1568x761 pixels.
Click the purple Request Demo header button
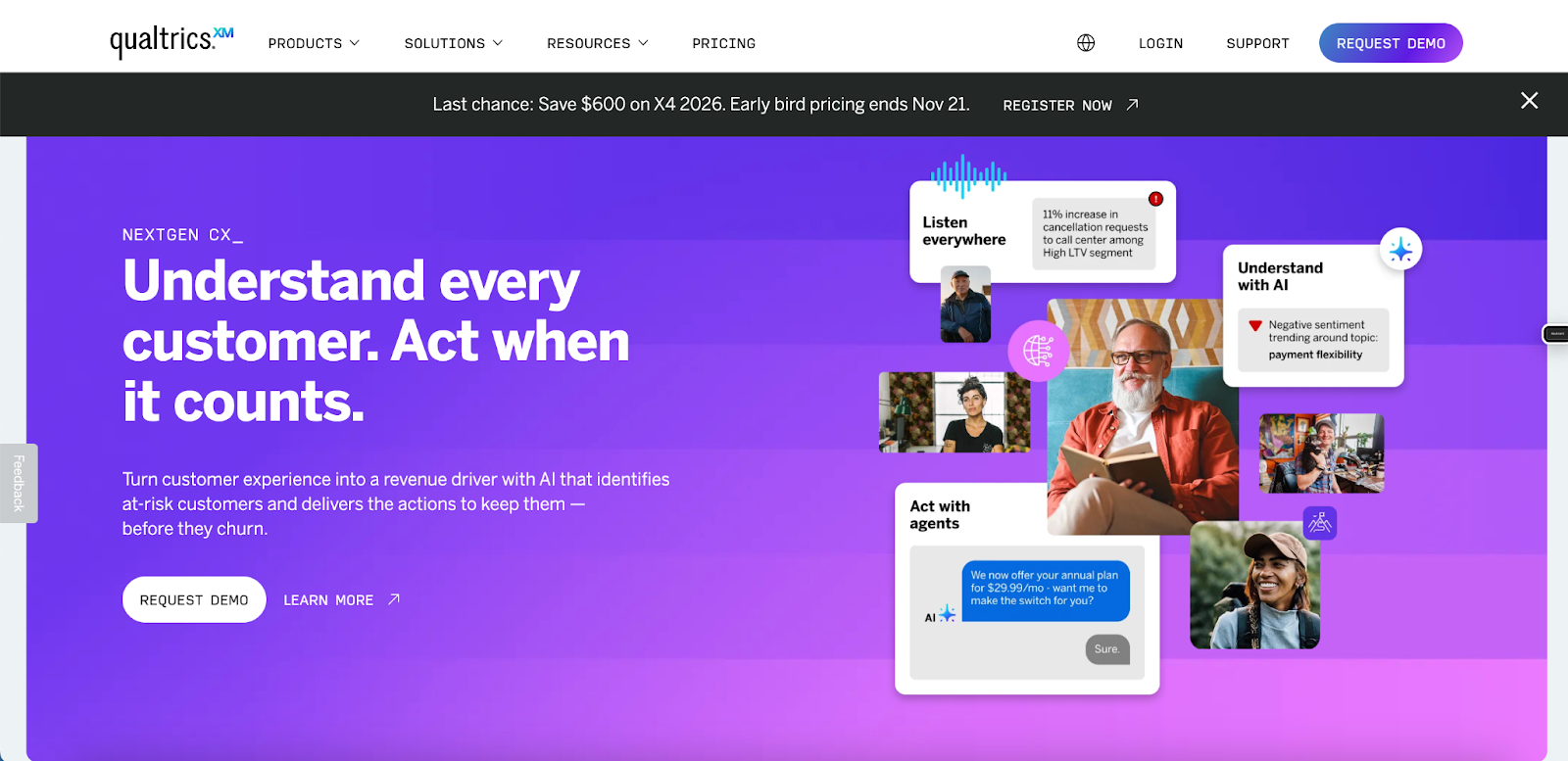[1391, 43]
